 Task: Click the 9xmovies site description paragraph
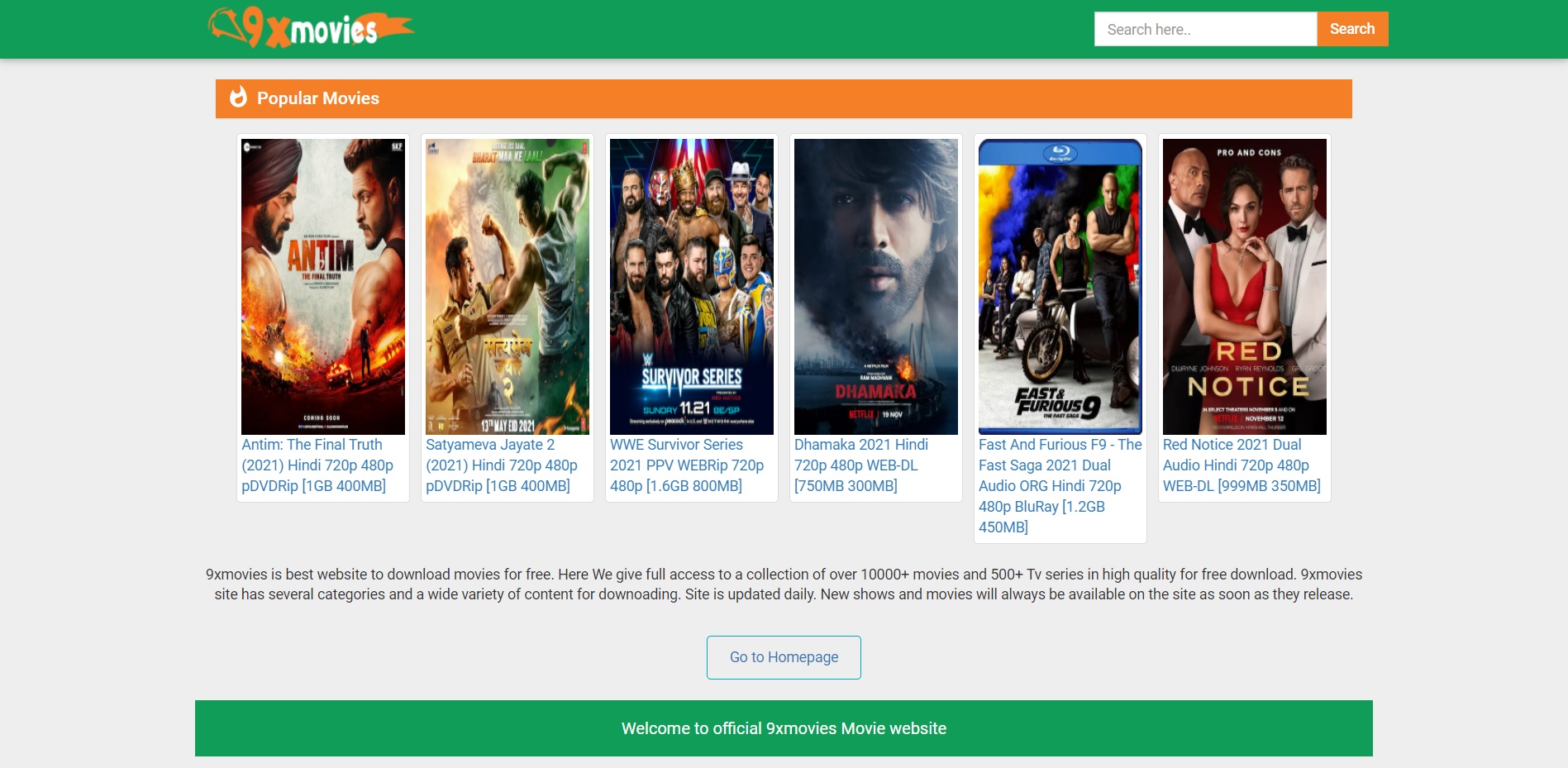click(x=784, y=584)
